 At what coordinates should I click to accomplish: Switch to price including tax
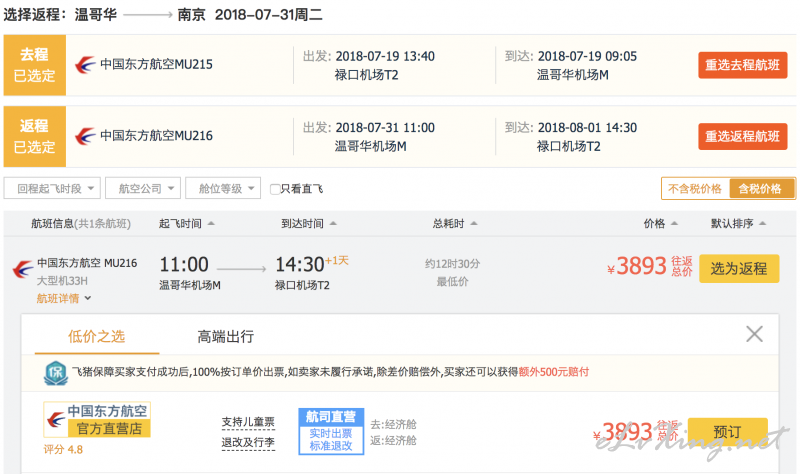(760, 189)
